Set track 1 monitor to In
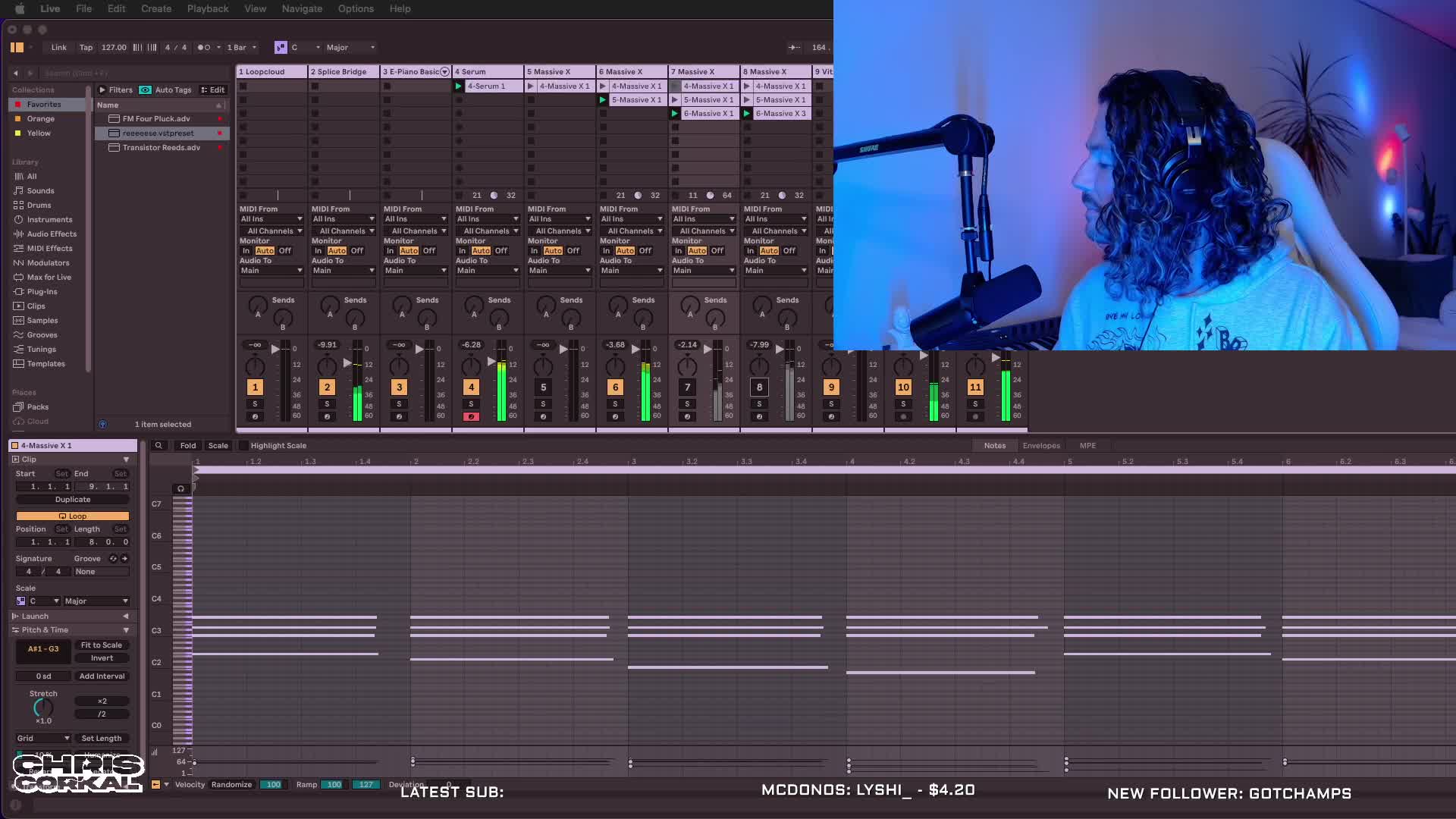 point(246,250)
